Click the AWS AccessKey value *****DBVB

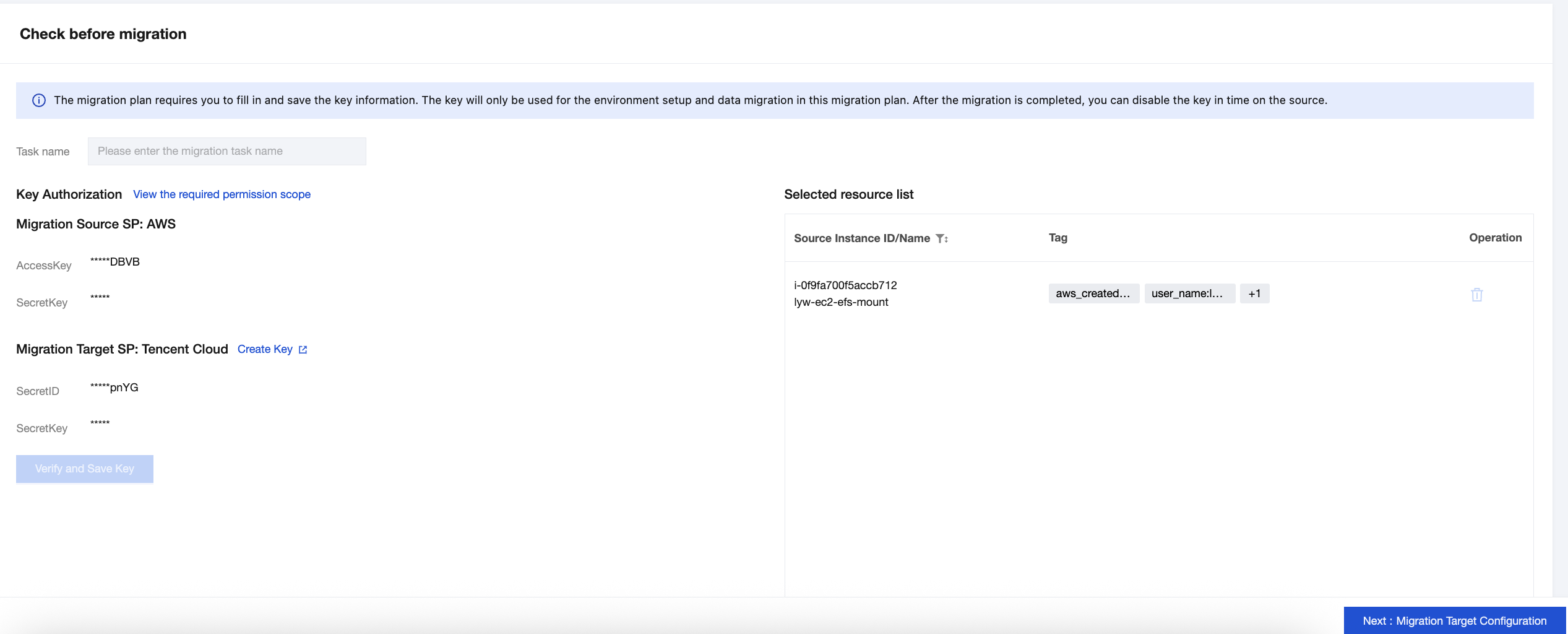pos(115,262)
